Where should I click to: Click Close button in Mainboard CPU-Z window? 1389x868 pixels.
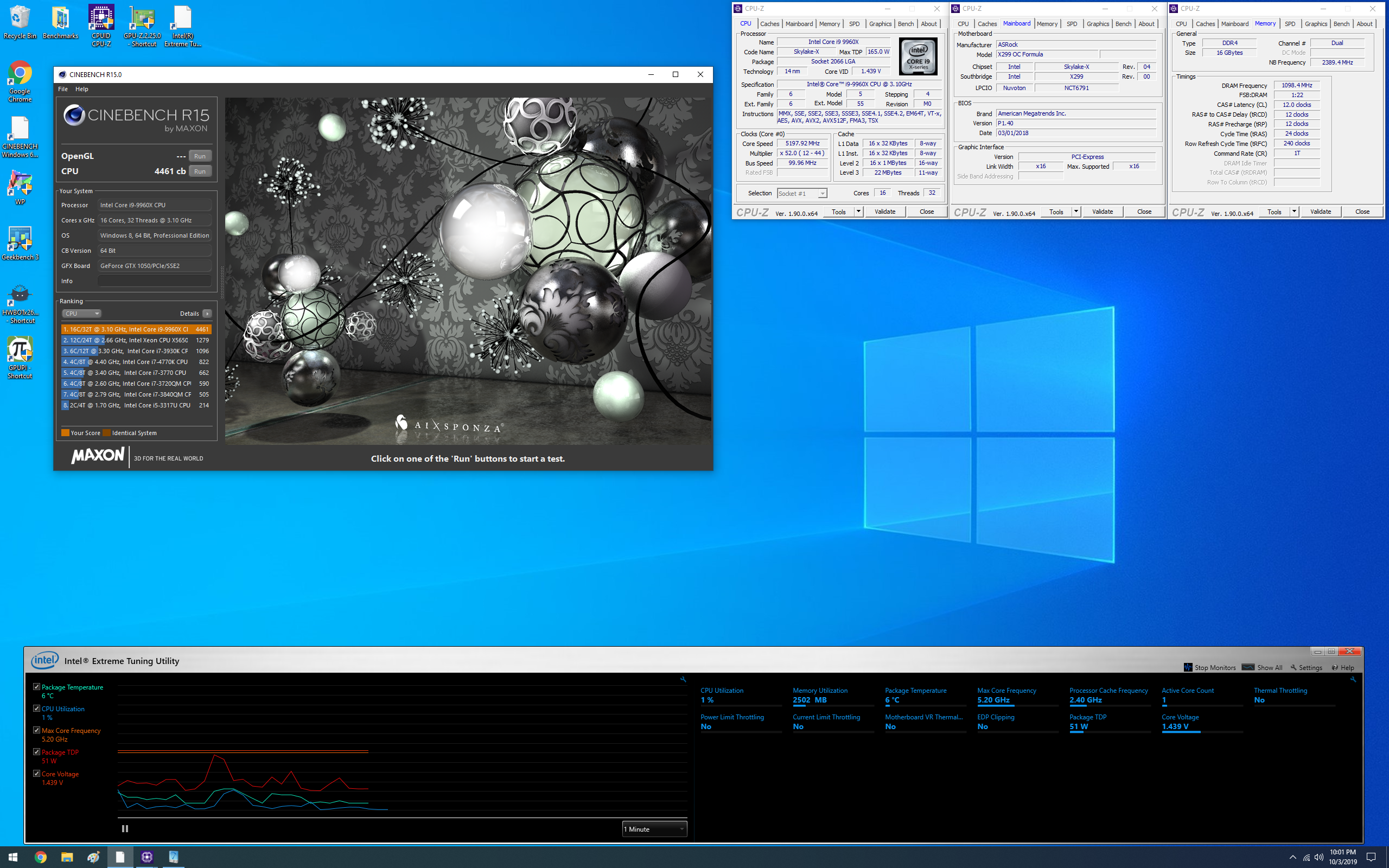1144,212
